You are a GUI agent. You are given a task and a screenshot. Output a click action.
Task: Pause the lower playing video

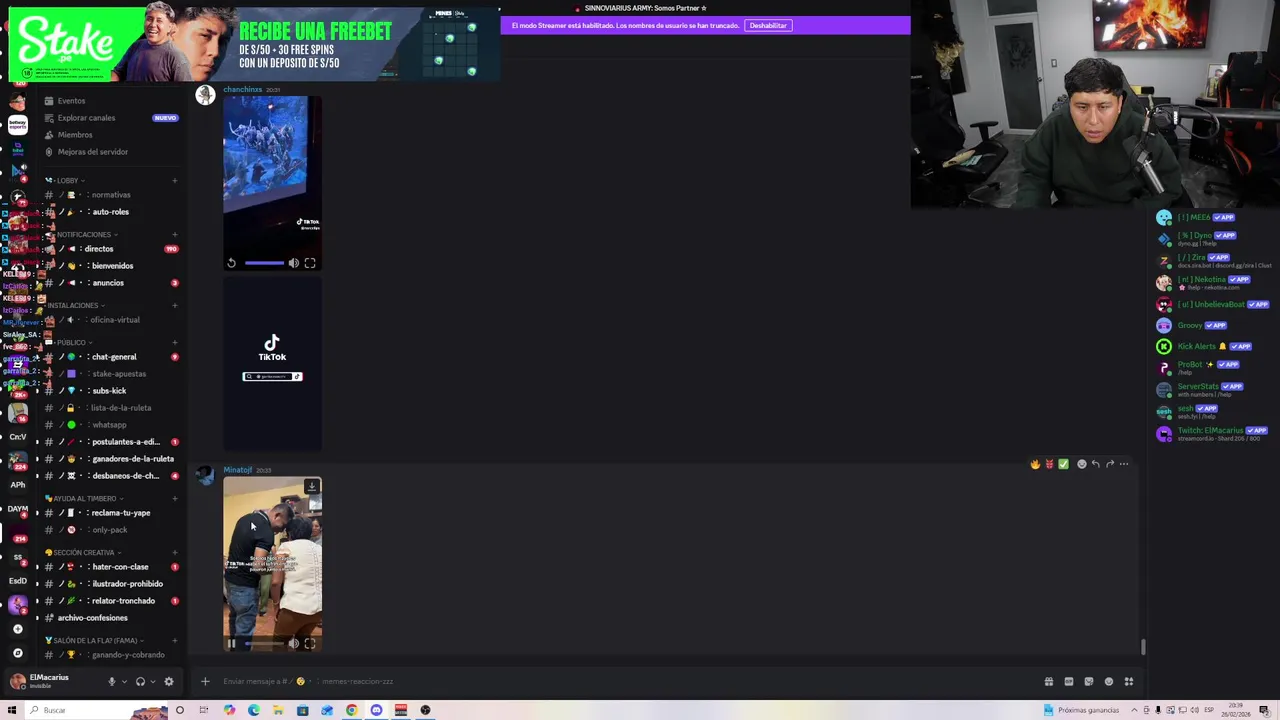tap(231, 644)
